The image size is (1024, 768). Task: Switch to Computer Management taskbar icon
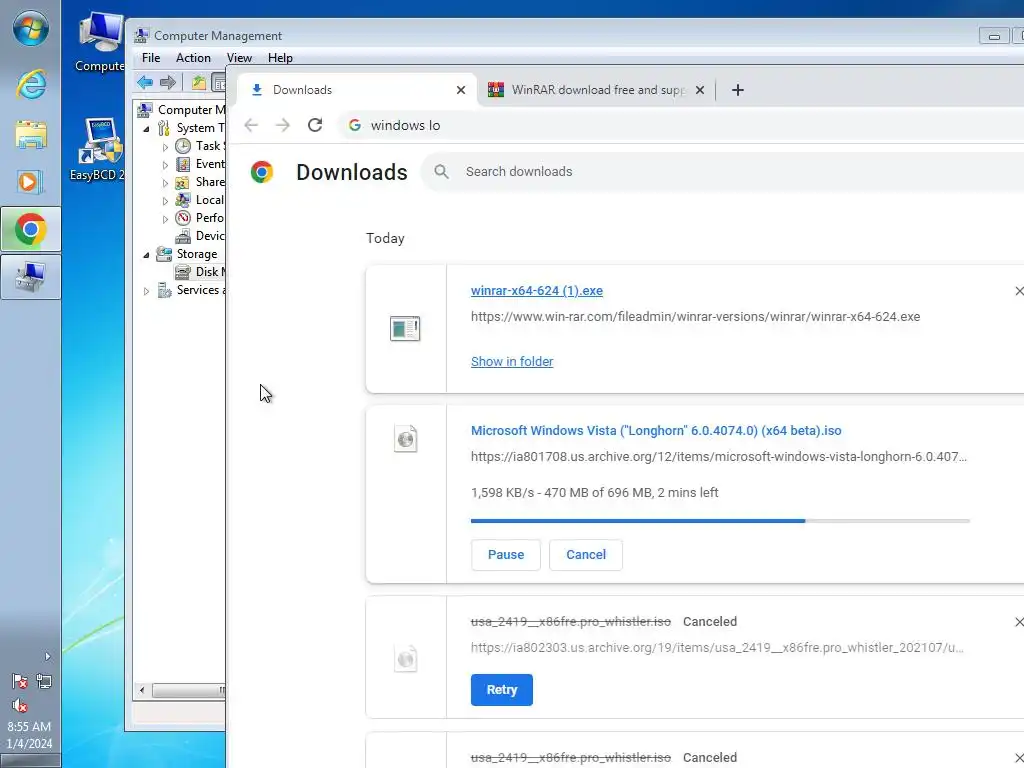(x=31, y=277)
